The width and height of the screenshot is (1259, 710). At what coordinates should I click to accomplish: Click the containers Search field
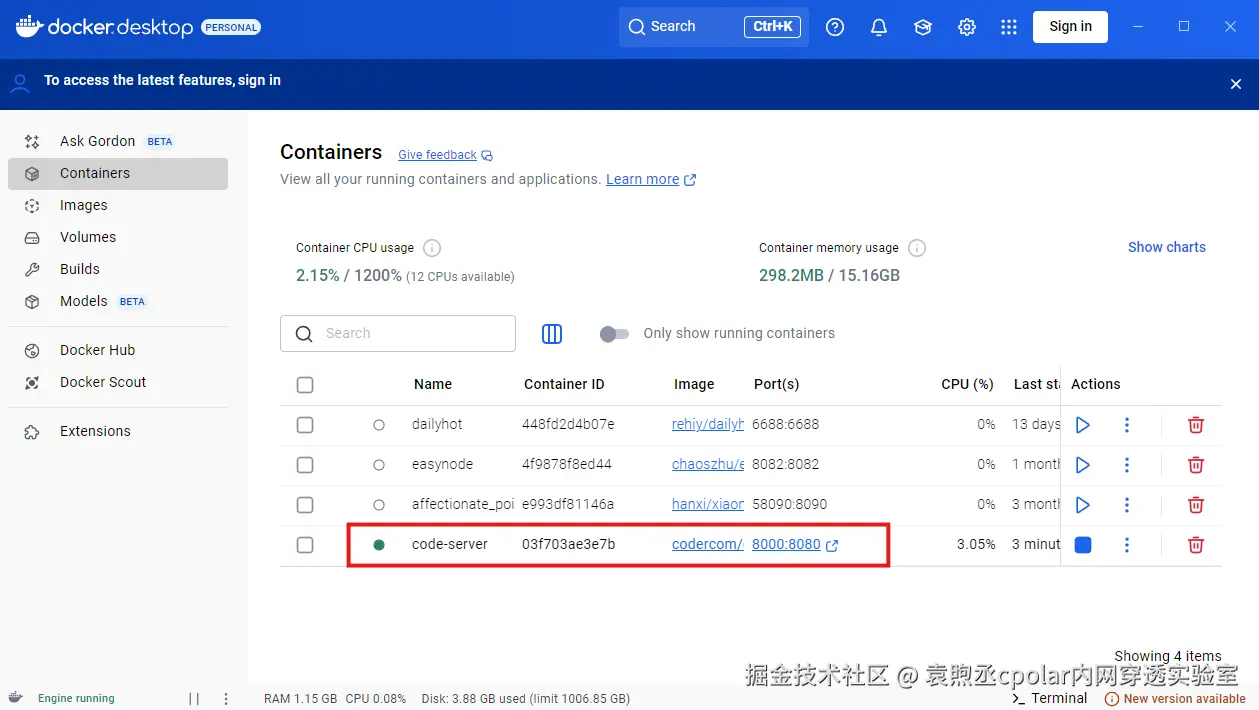tap(398, 334)
